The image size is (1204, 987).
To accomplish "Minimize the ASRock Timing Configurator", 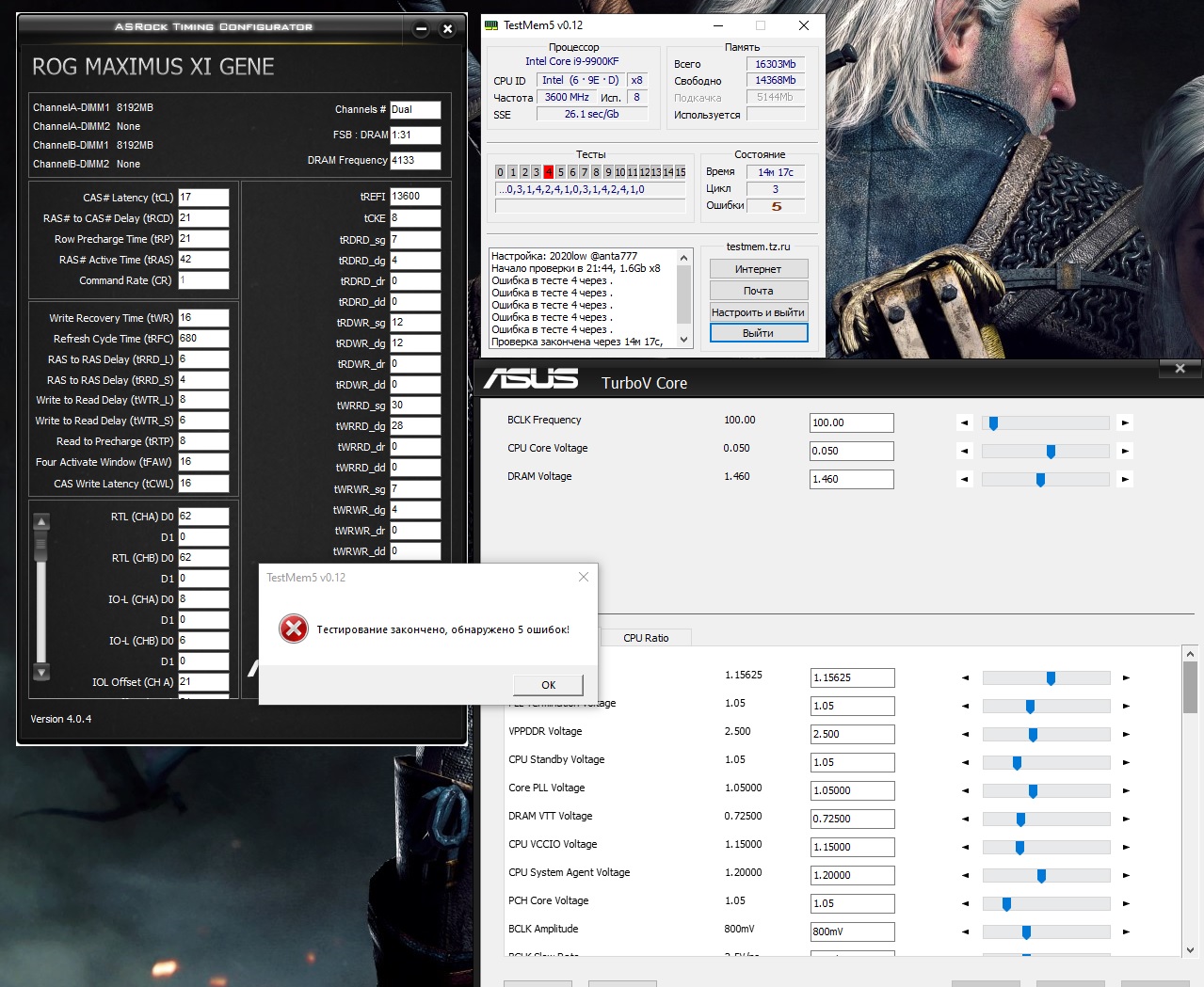I will tap(422, 29).
